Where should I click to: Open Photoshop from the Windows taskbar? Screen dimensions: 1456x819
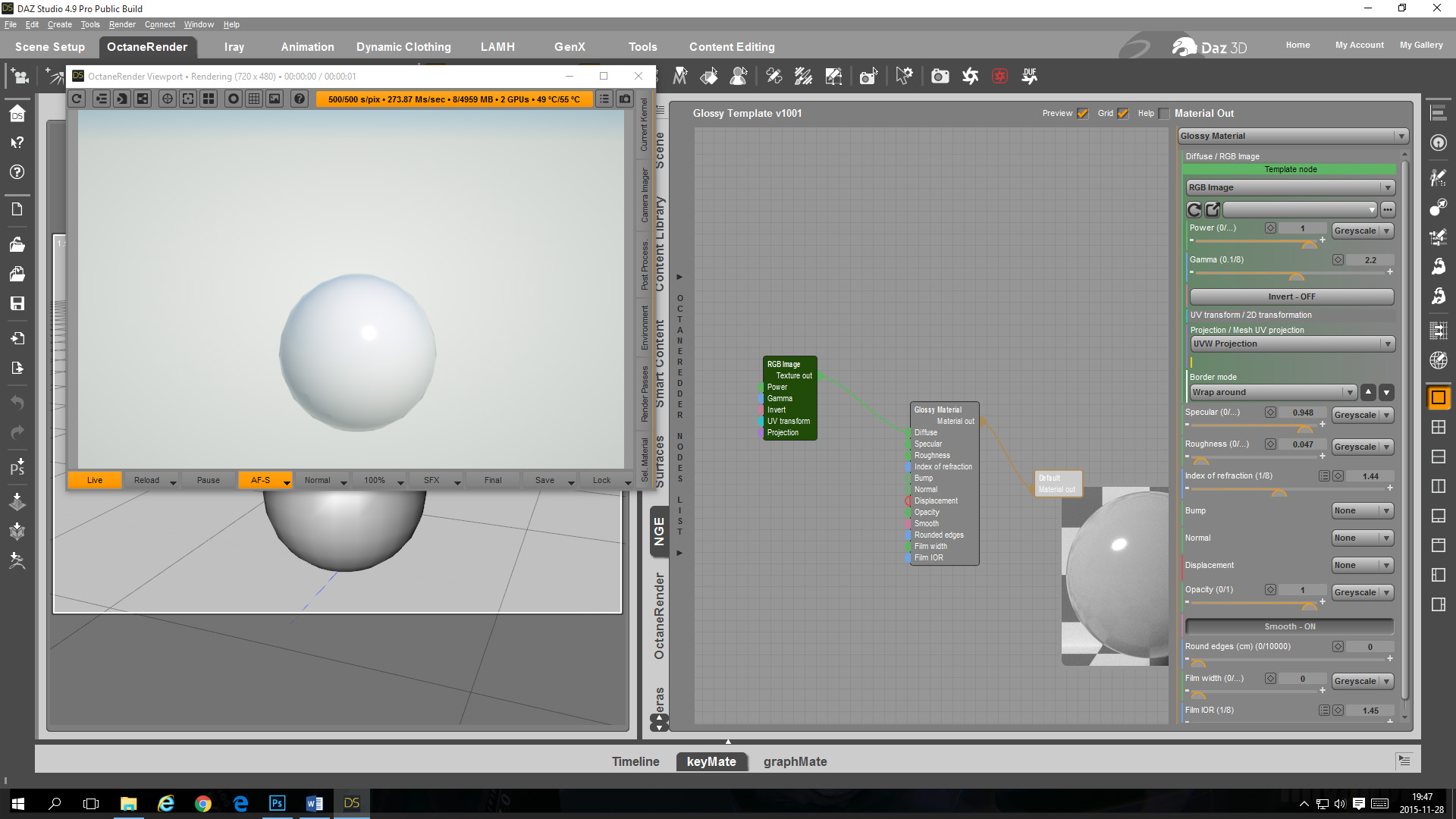277,803
